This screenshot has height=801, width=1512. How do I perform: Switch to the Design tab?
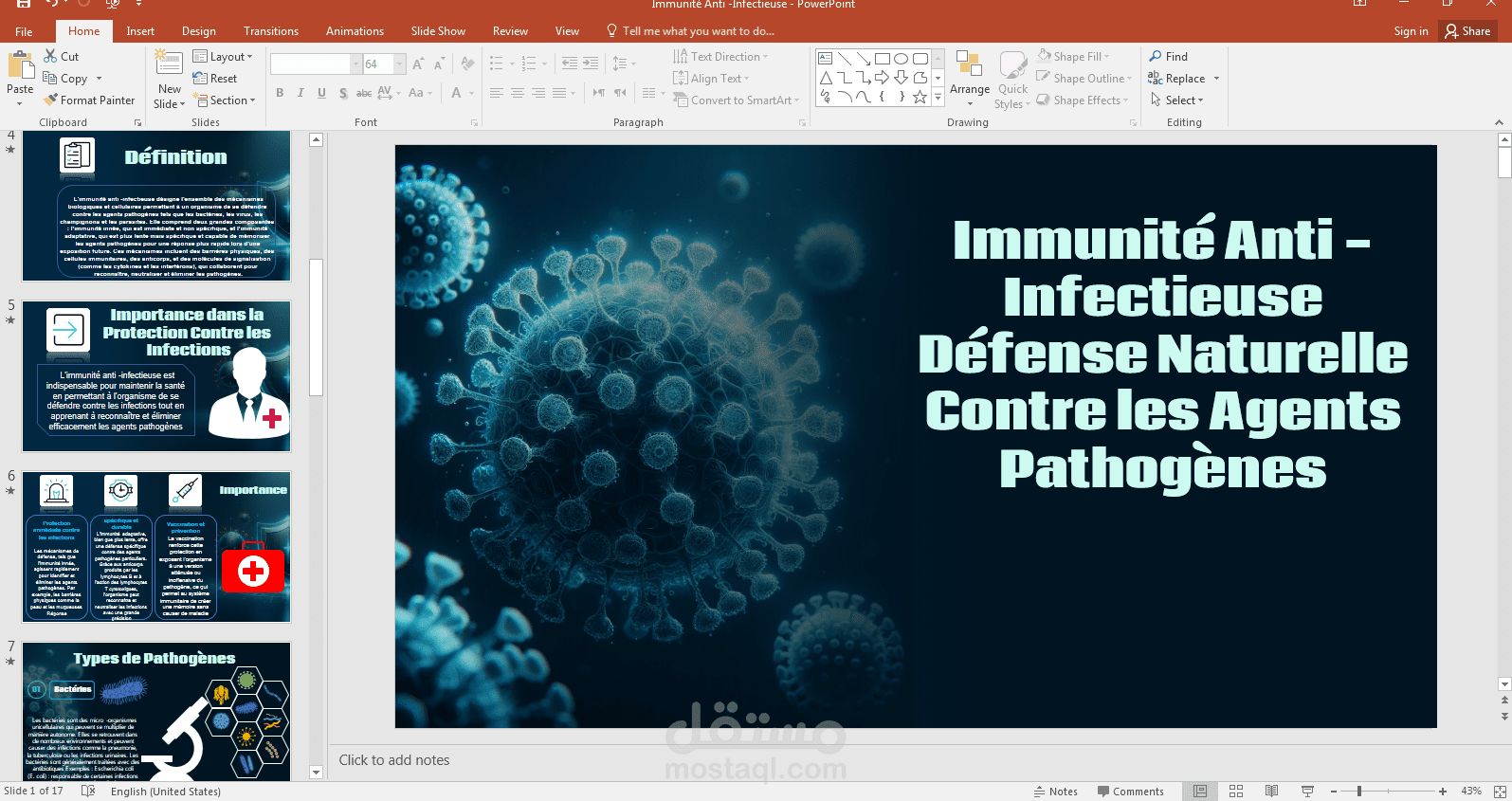click(199, 31)
